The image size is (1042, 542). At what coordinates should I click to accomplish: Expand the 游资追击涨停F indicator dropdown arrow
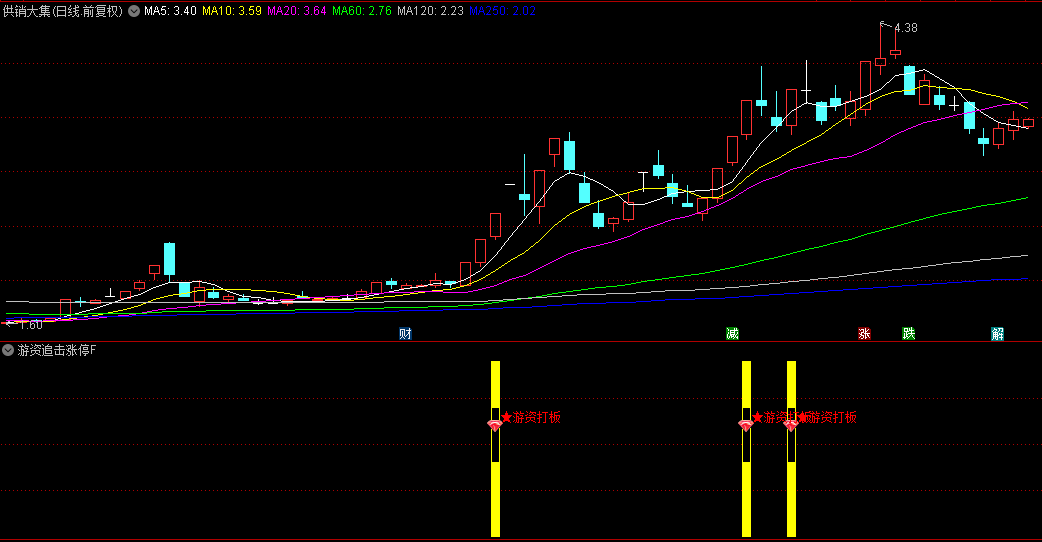click(x=8, y=350)
